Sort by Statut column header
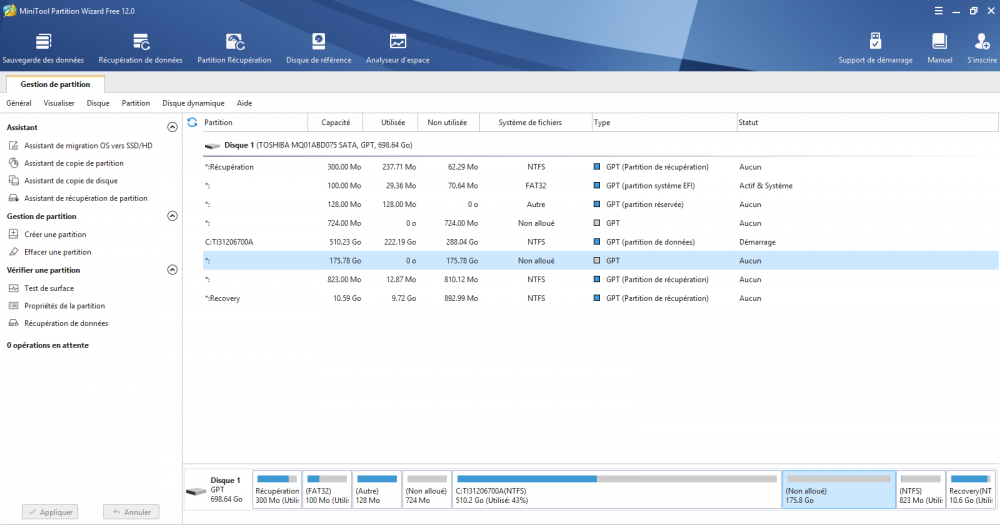 coord(867,122)
